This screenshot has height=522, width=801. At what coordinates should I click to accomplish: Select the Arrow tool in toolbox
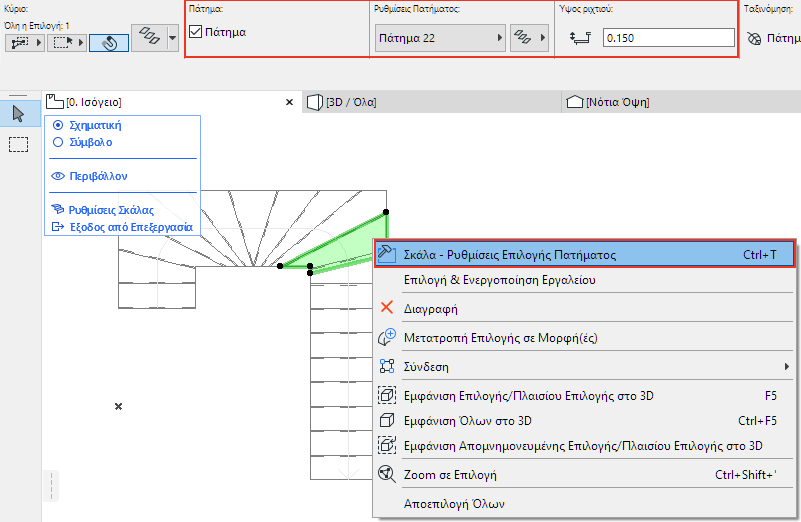[18, 113]
